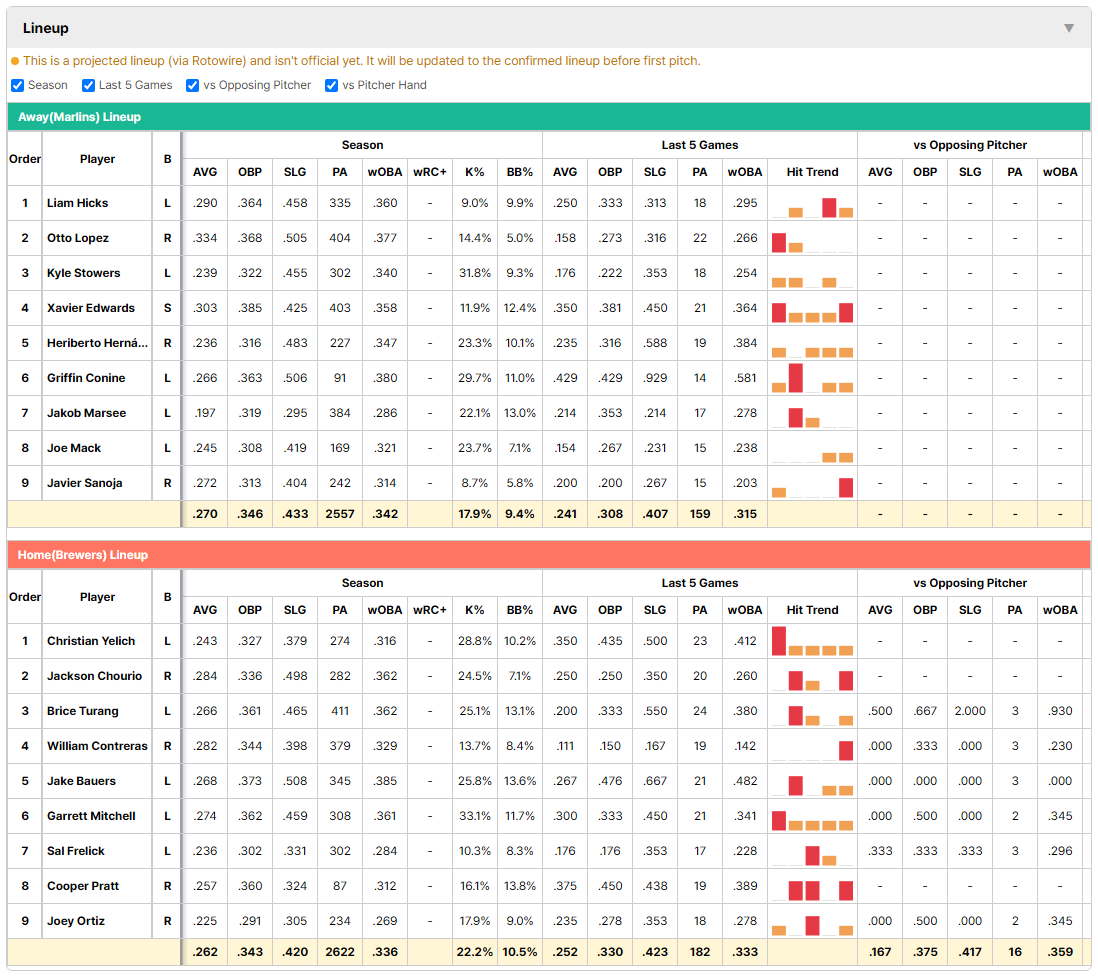Screen dimensions: 1098x977
Task: Open Jackson Chourio player link
Action: 95,676
